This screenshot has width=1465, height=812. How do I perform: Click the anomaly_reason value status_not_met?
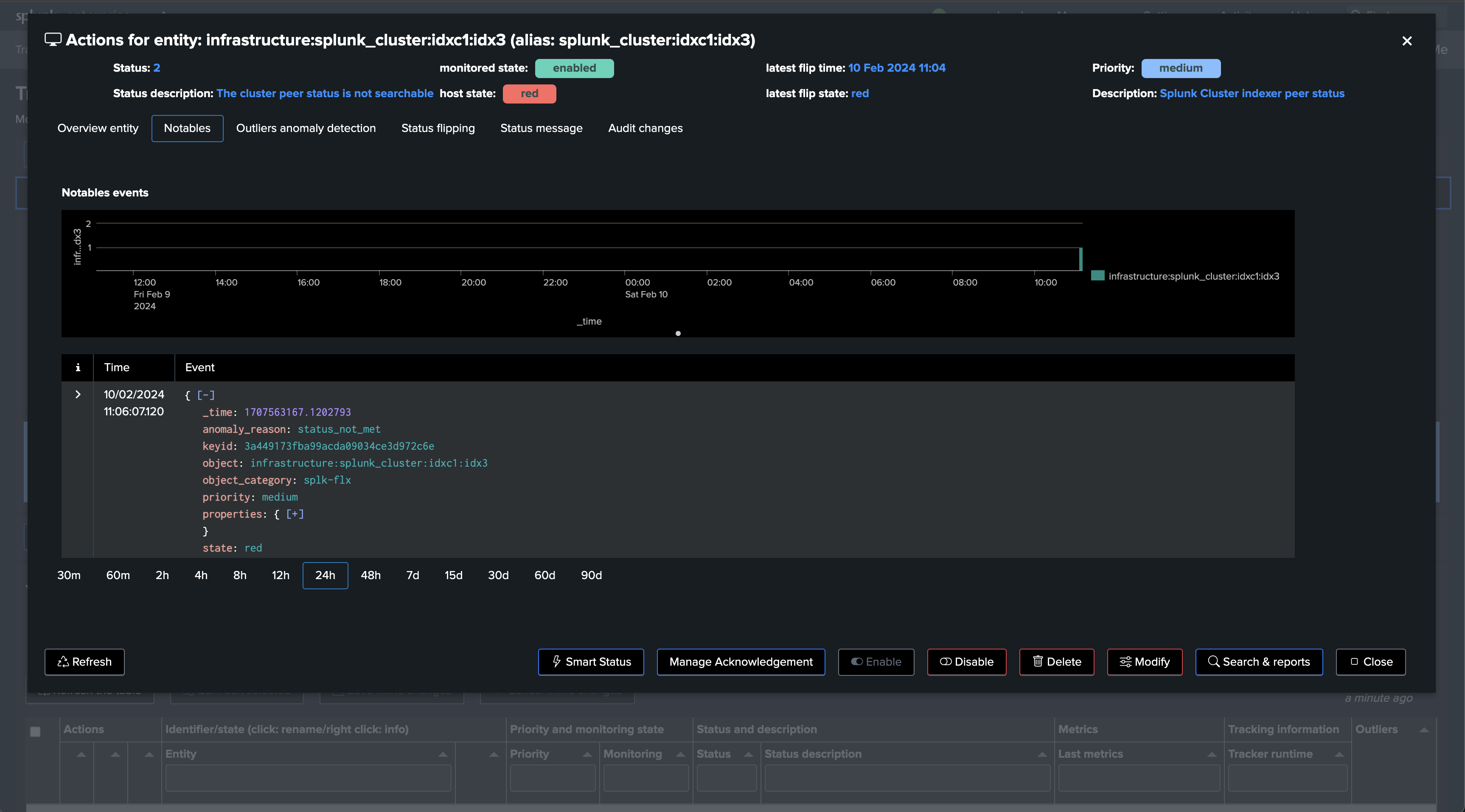(x=339, y=429)
